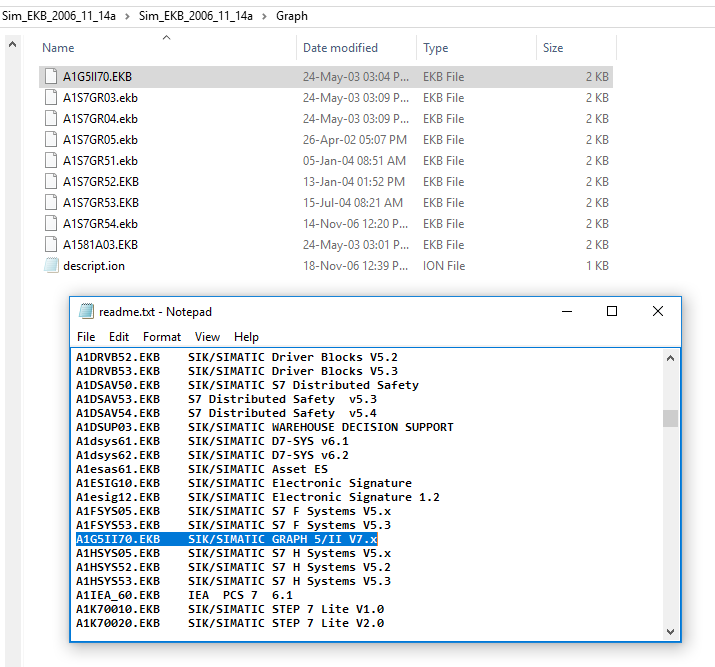This screenshot has width=715, height=667.
Task: Click line A1dsys61.EKB D7-SYS v6.1
Action: click(x=212, y=441)
